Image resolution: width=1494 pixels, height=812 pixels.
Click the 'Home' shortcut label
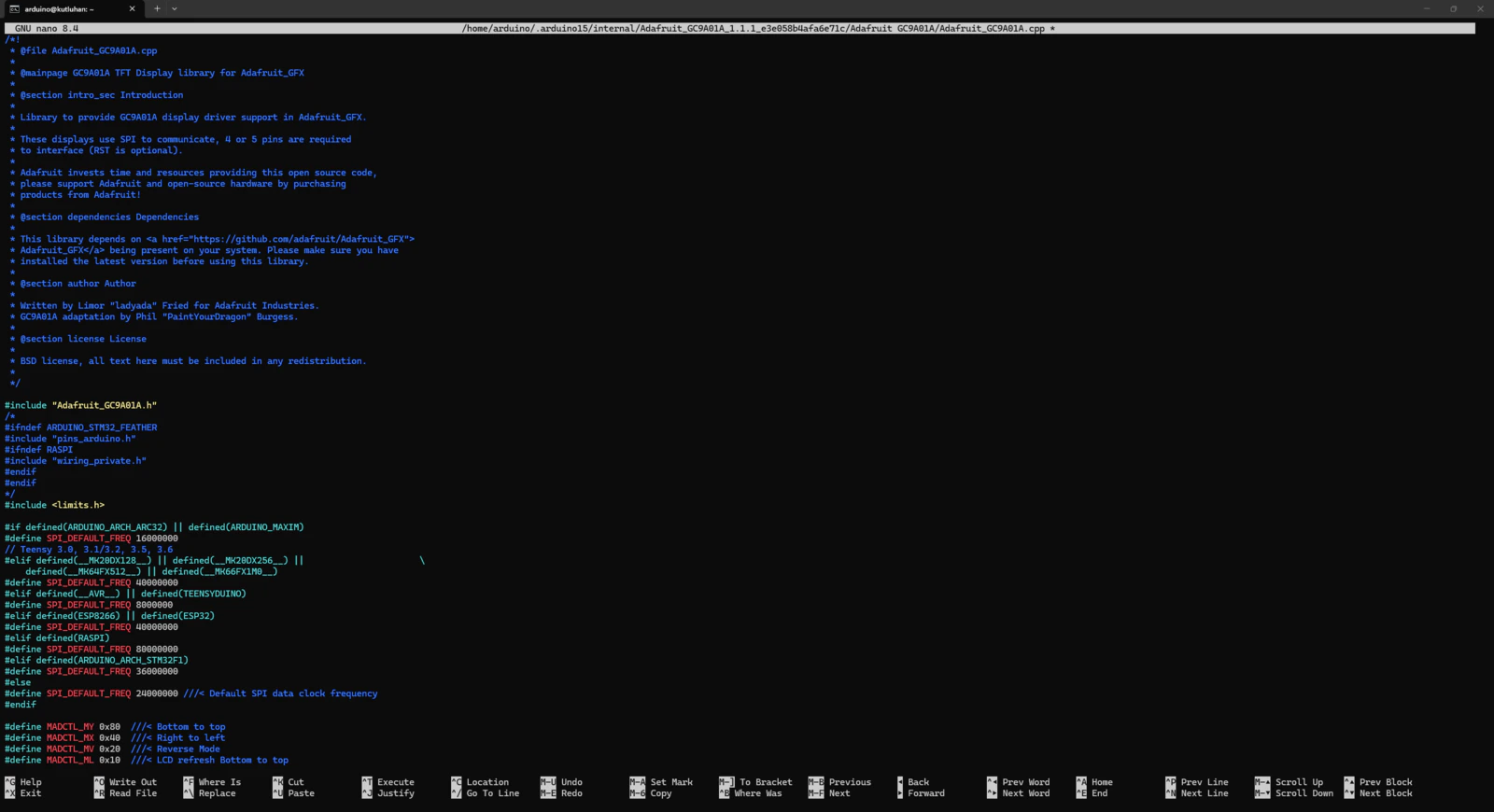[x=1102, y=782]
